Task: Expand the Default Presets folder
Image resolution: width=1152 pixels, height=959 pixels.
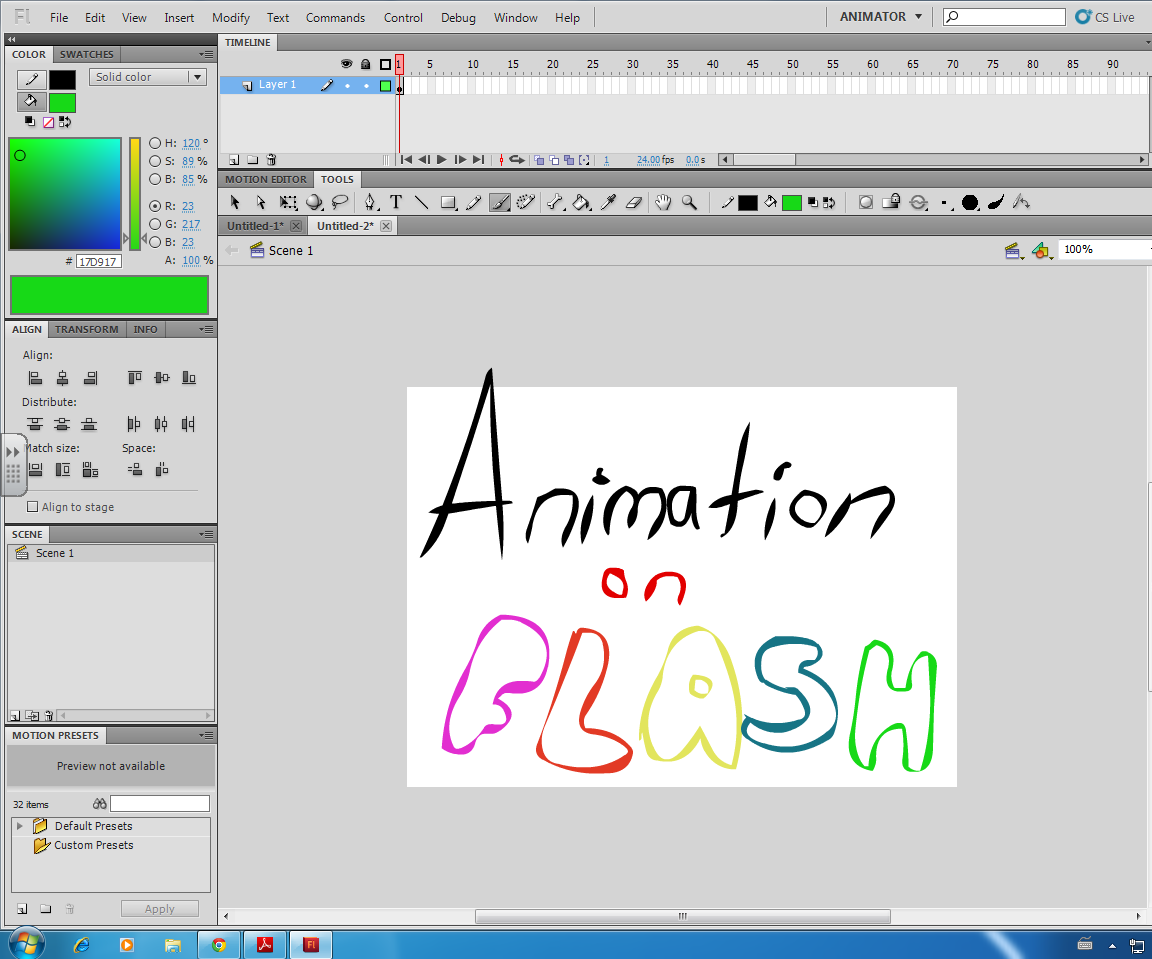Action: tap(18, 826)
